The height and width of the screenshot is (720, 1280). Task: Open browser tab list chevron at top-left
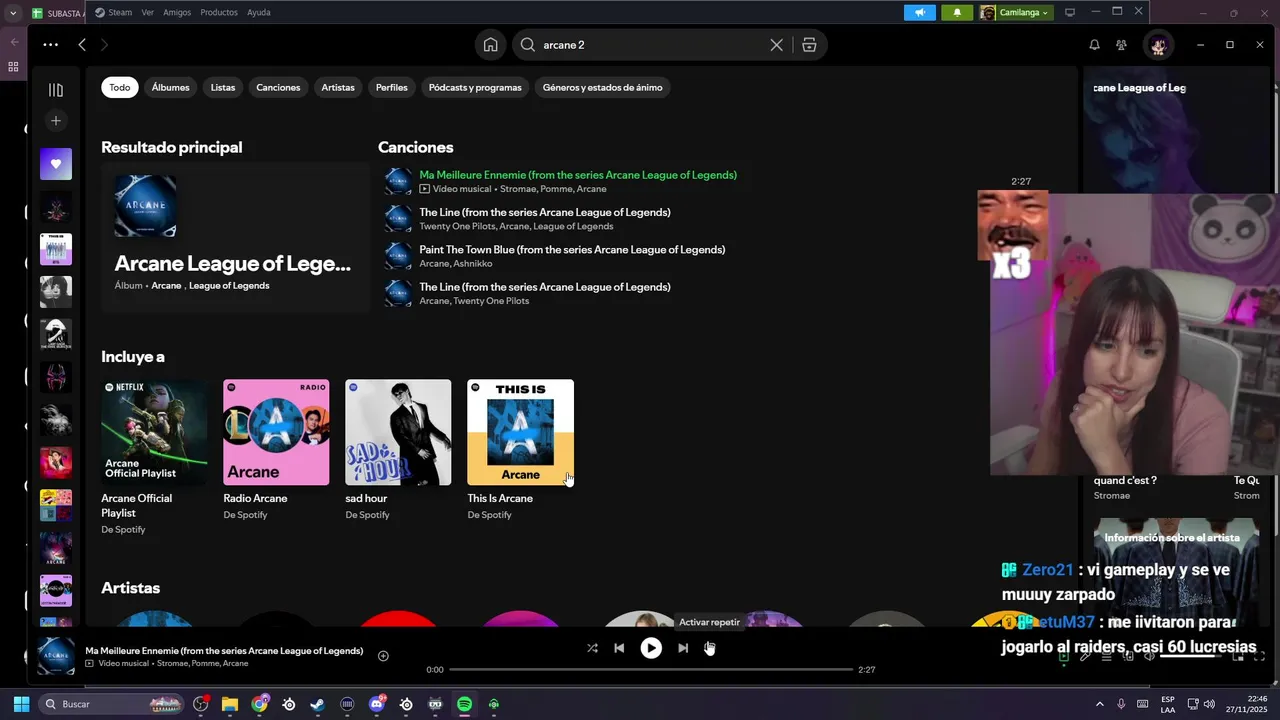coord(13,13)
